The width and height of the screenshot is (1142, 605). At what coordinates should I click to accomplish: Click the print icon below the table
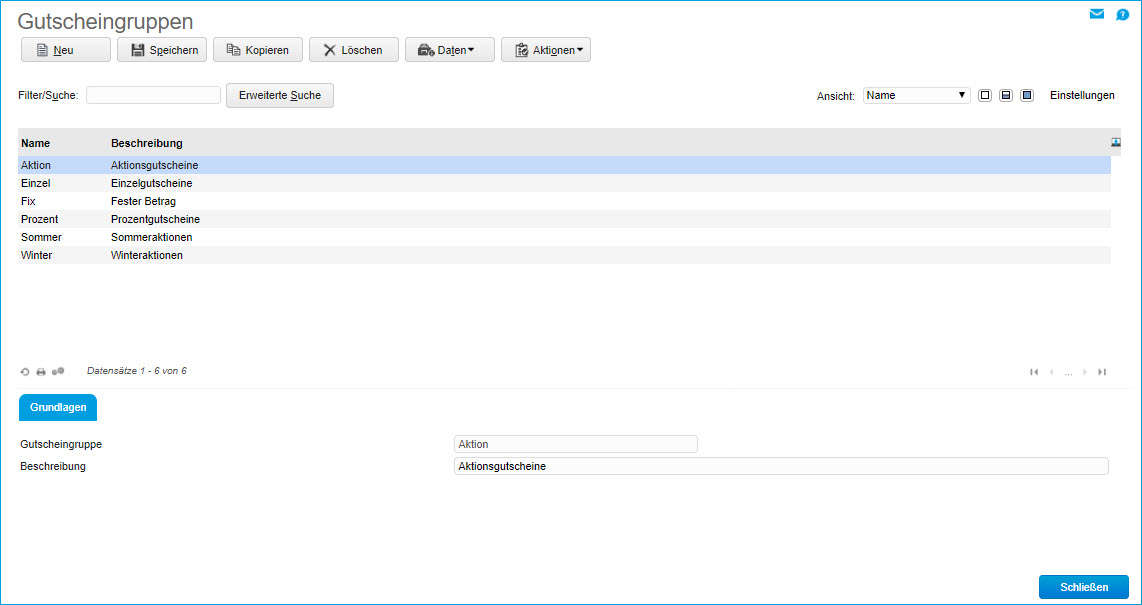click(x=41, y=372)
